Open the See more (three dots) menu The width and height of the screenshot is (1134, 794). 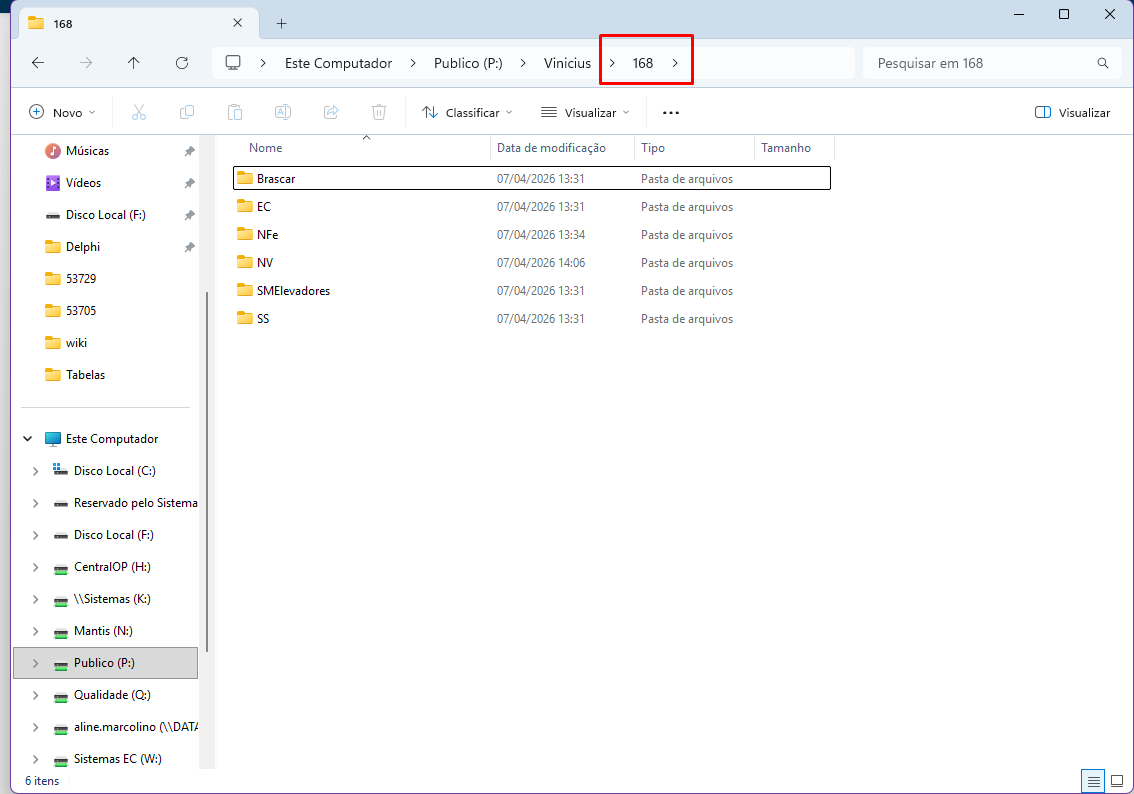(671, 113)
